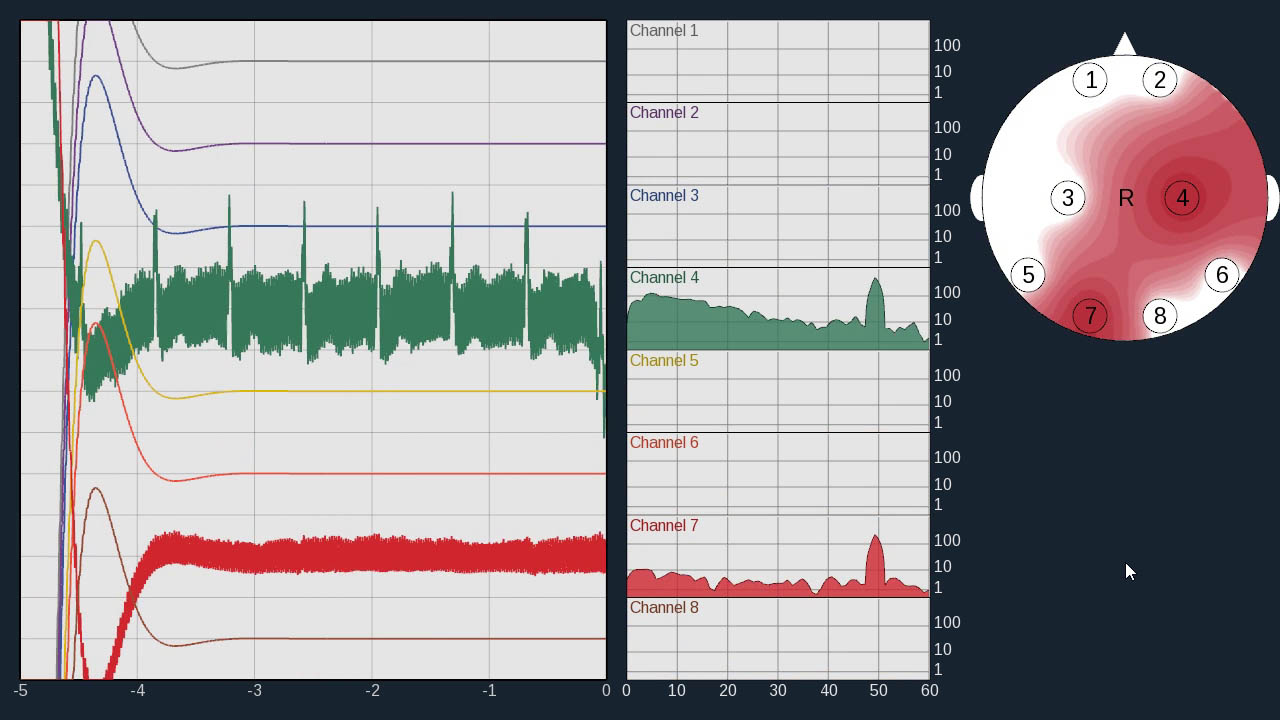Select electrode 6 on the scalp plot
This screenshot has height=720, width=1280.
(1222, 275)
